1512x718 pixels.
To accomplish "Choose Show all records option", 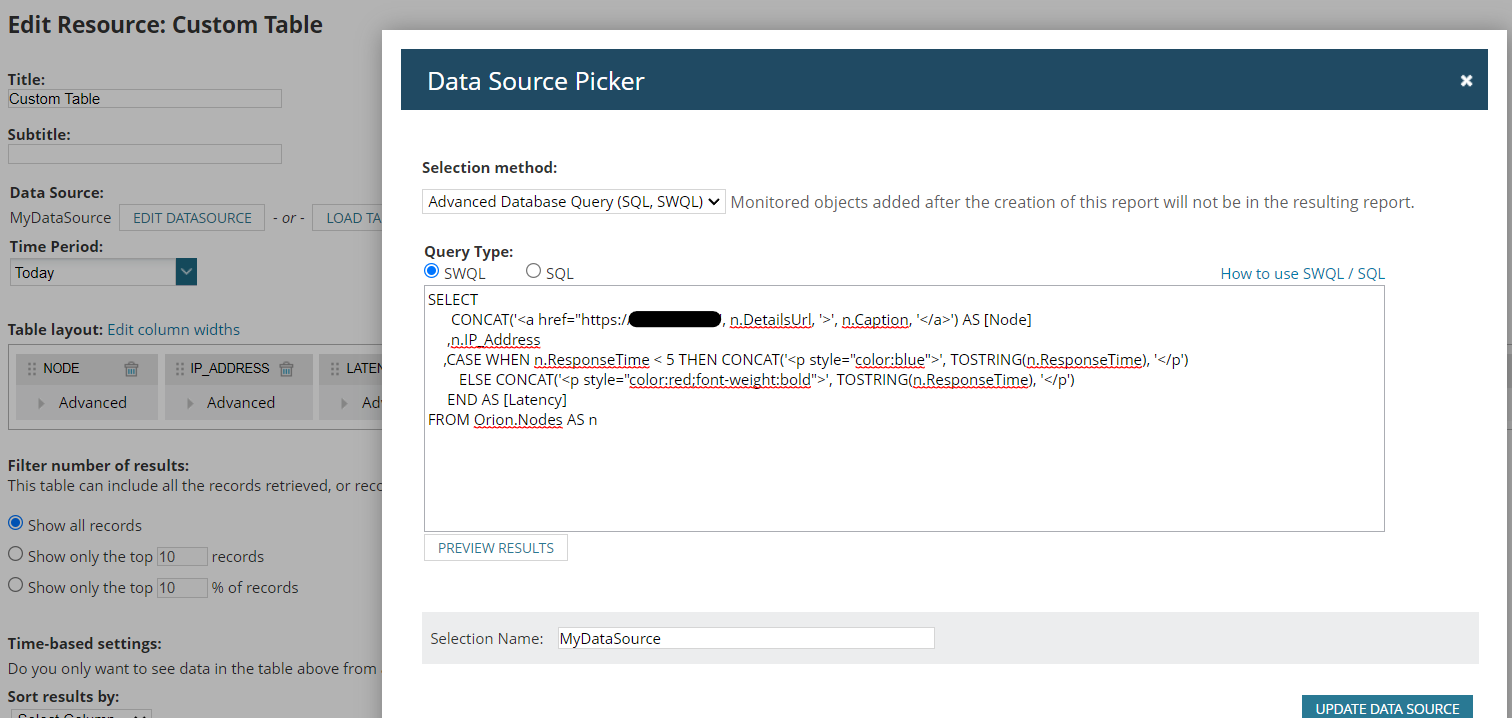I will point(15,523).
